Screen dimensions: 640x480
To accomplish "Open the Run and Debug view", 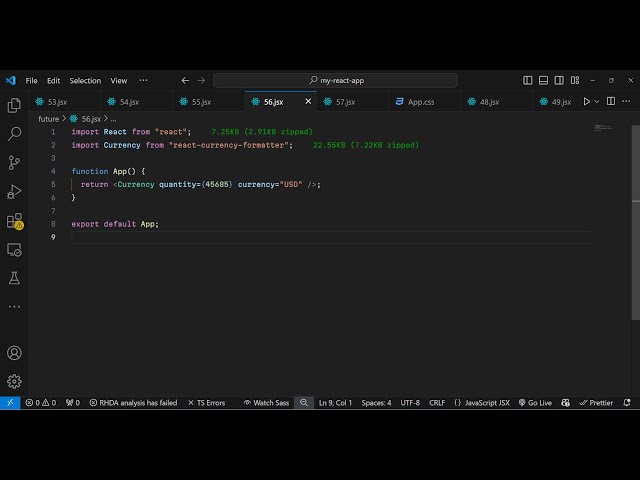I will pyautogui.click(x=14, y=191).
